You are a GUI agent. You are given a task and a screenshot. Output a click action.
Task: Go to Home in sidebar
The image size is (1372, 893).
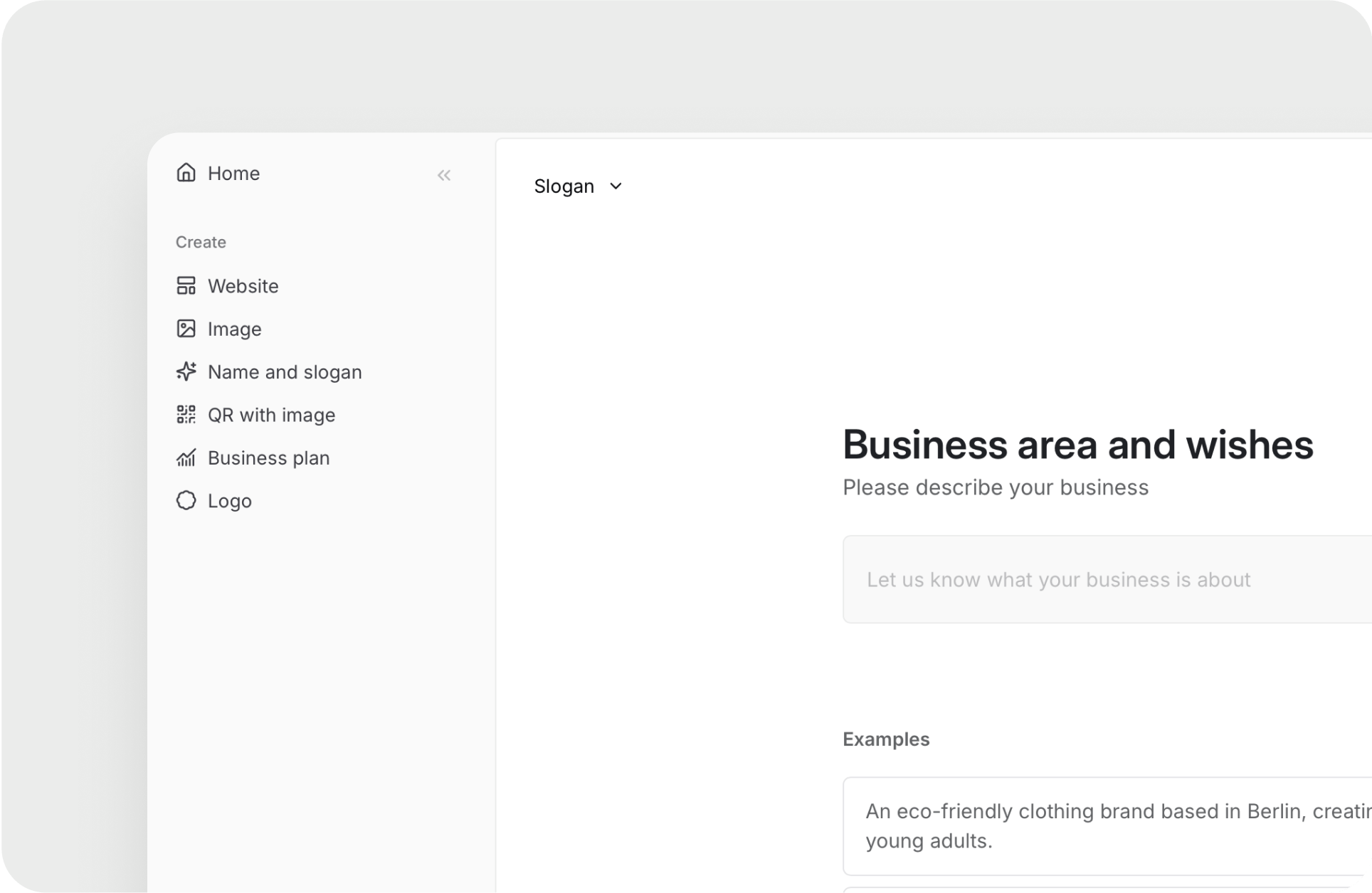233,174
